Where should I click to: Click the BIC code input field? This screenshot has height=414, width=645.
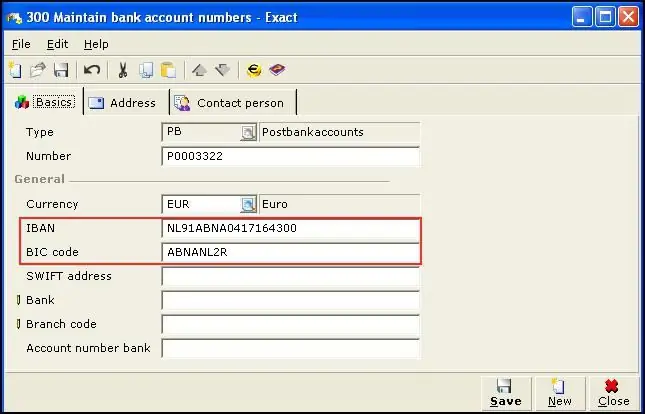(291, 252)
